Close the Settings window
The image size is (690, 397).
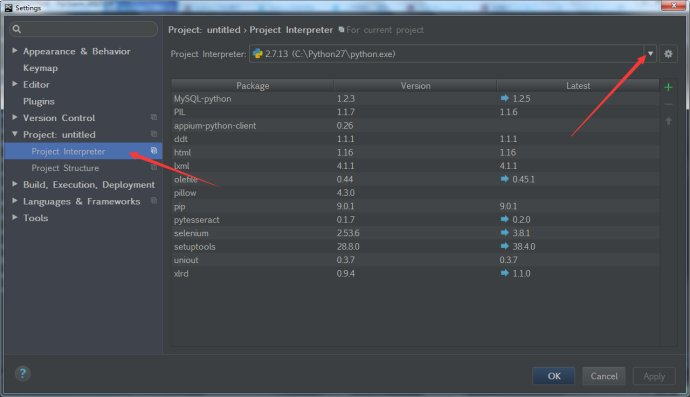tap(673, 5)
